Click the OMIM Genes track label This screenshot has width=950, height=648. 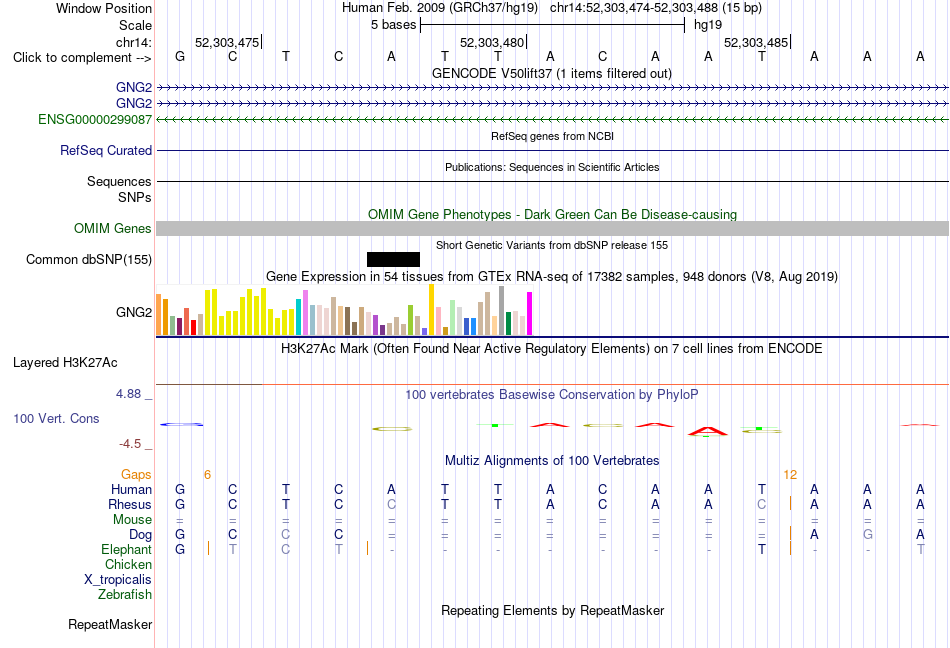tap(113, 228)
